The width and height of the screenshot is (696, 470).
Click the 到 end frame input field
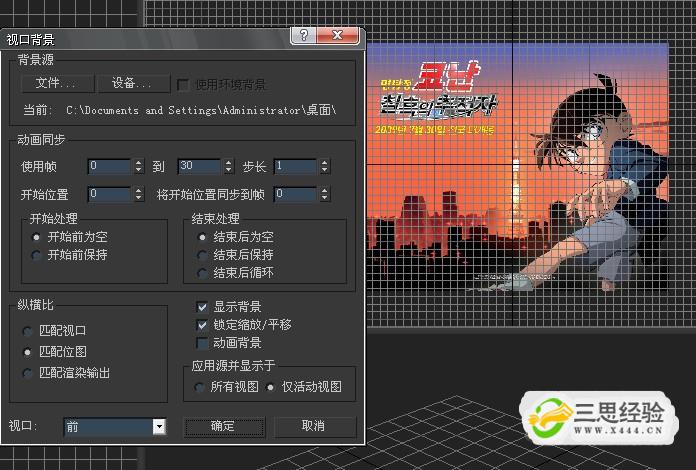tap(199, 166)
